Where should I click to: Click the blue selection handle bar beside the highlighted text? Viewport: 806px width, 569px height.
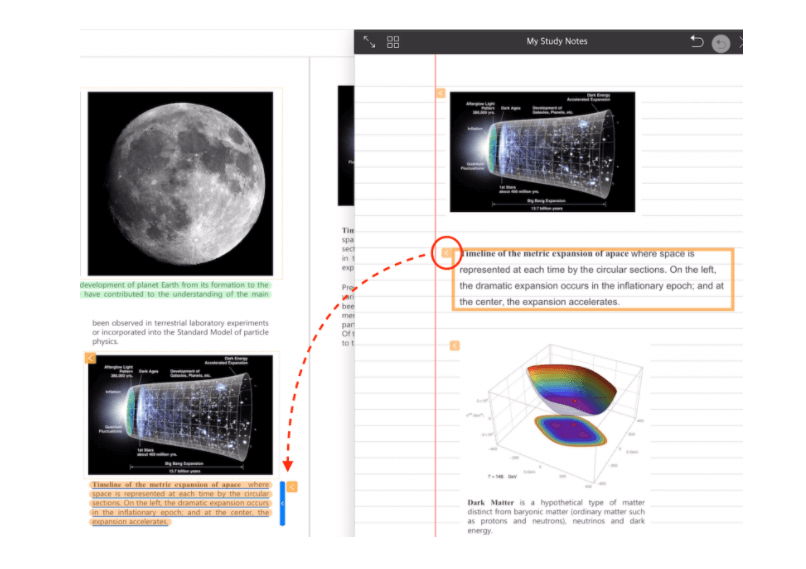coord(282,503)
